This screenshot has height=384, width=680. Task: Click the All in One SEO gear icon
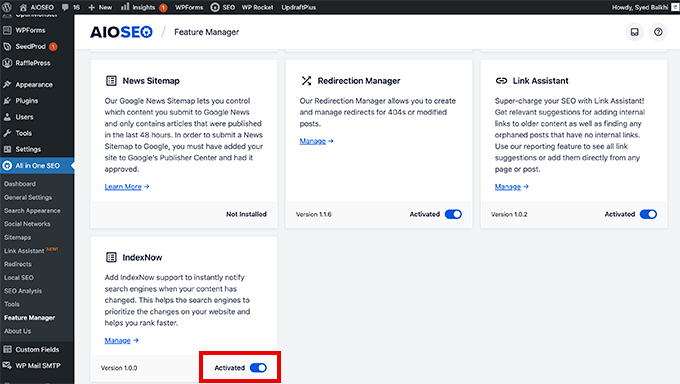7,166
